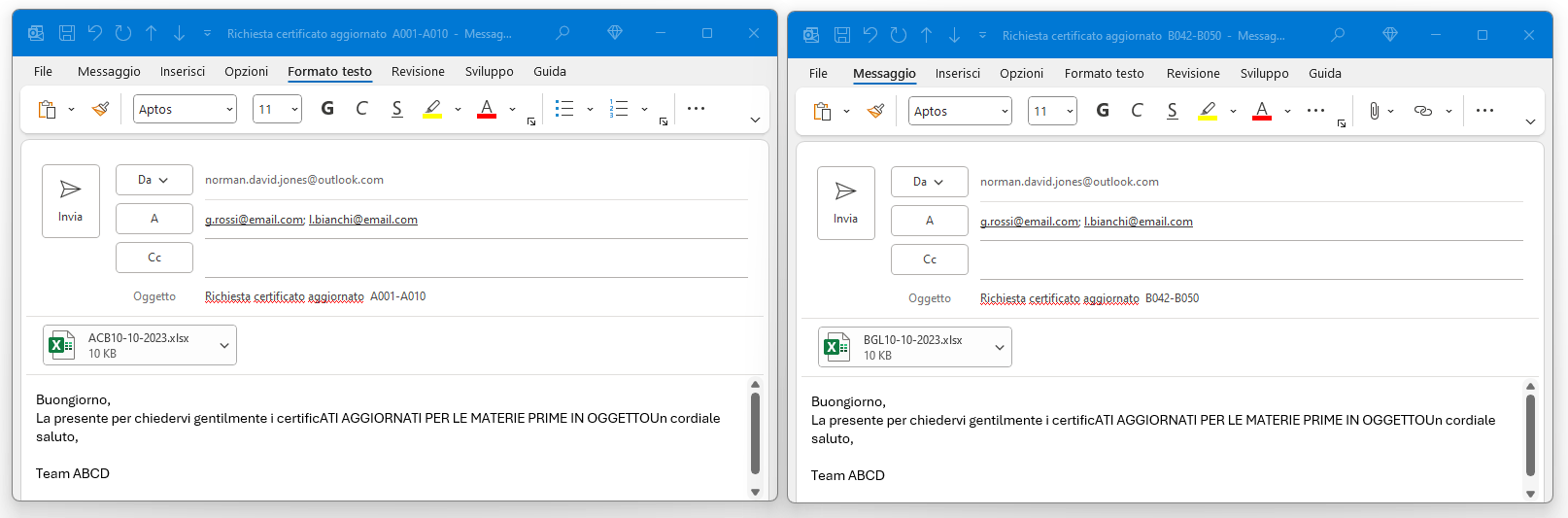Screen dimensions: 1568x518
Task: Numbered list icon in A001-A010 window
Action: pos(619,109)
